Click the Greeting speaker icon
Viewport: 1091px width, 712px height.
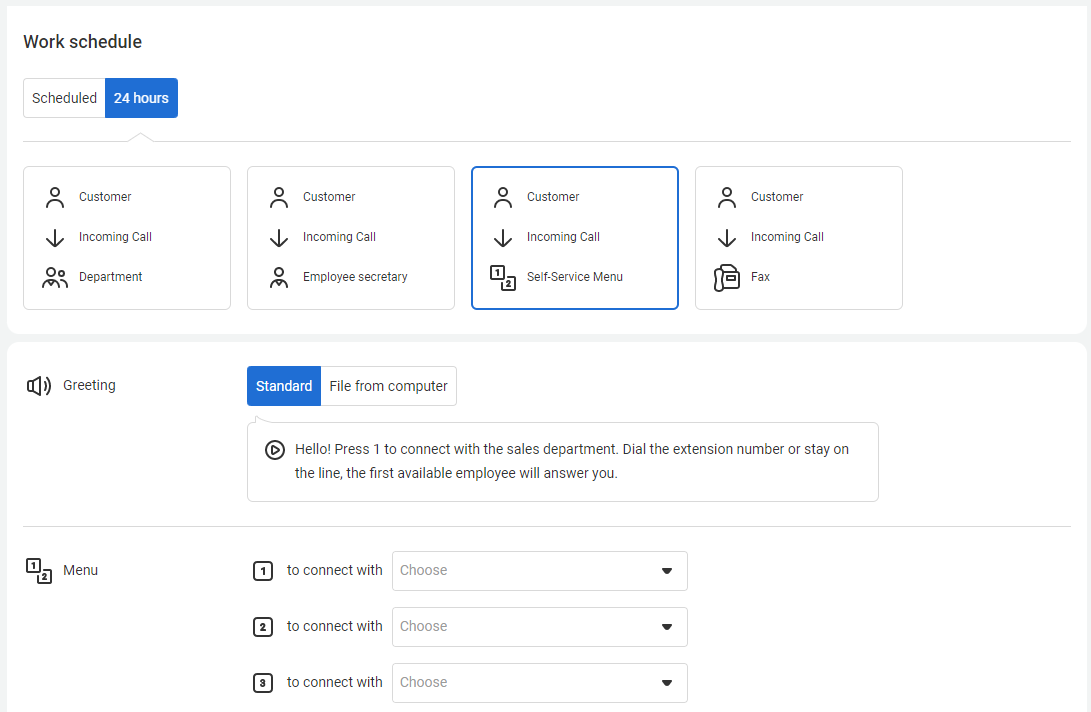(x=39, y=386)
